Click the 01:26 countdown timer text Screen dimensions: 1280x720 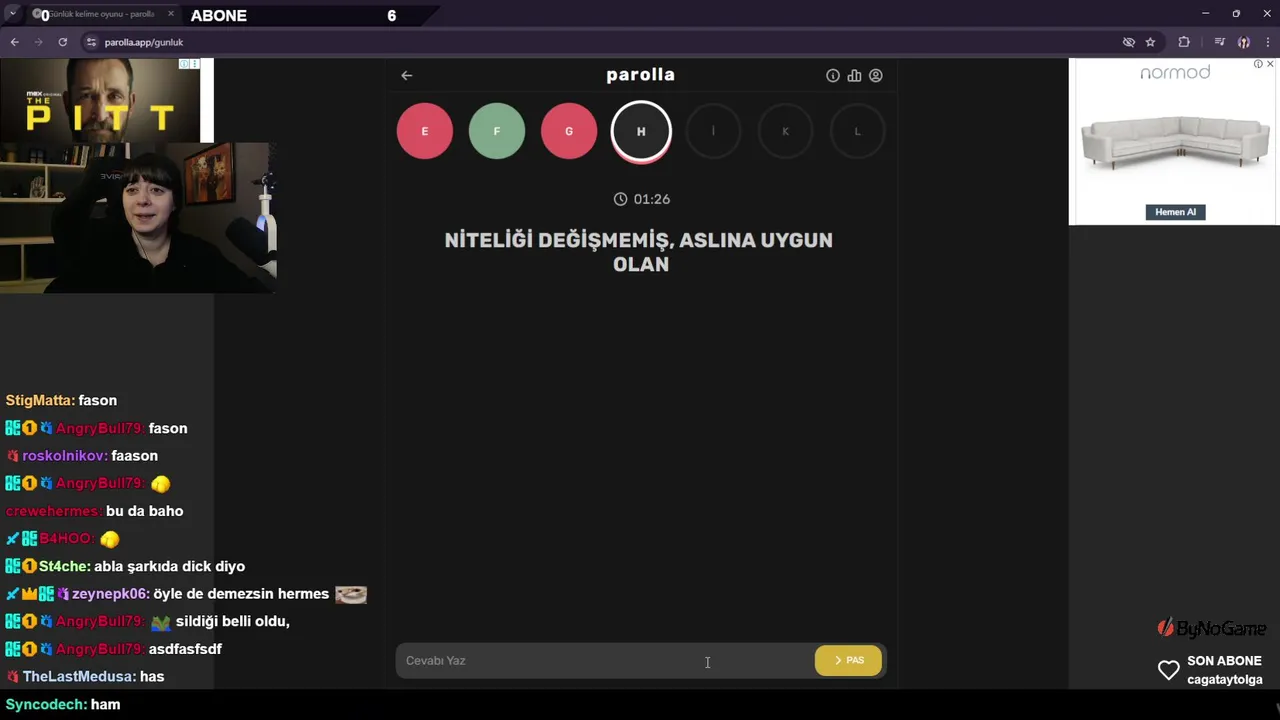[x=652, y=199]
